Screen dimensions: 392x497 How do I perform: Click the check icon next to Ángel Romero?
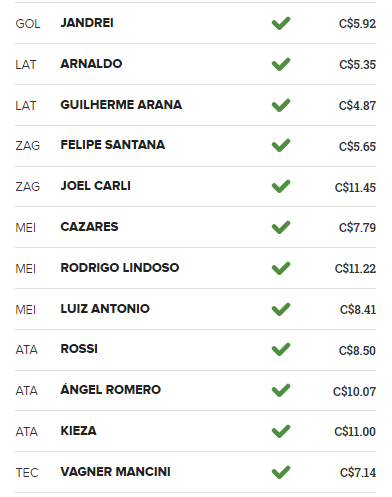281,390
